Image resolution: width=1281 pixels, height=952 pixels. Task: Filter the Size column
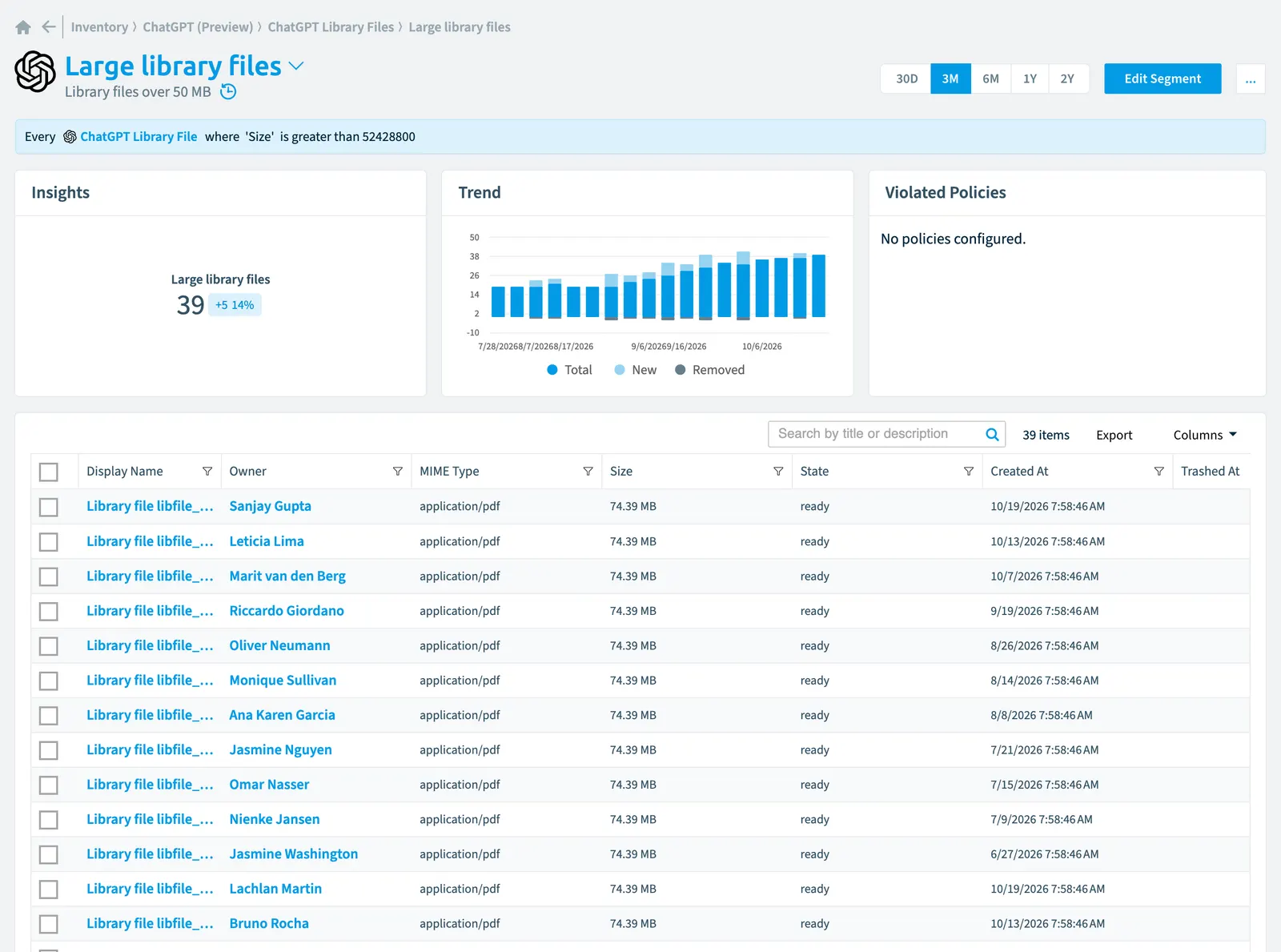(x=778, y=472)
